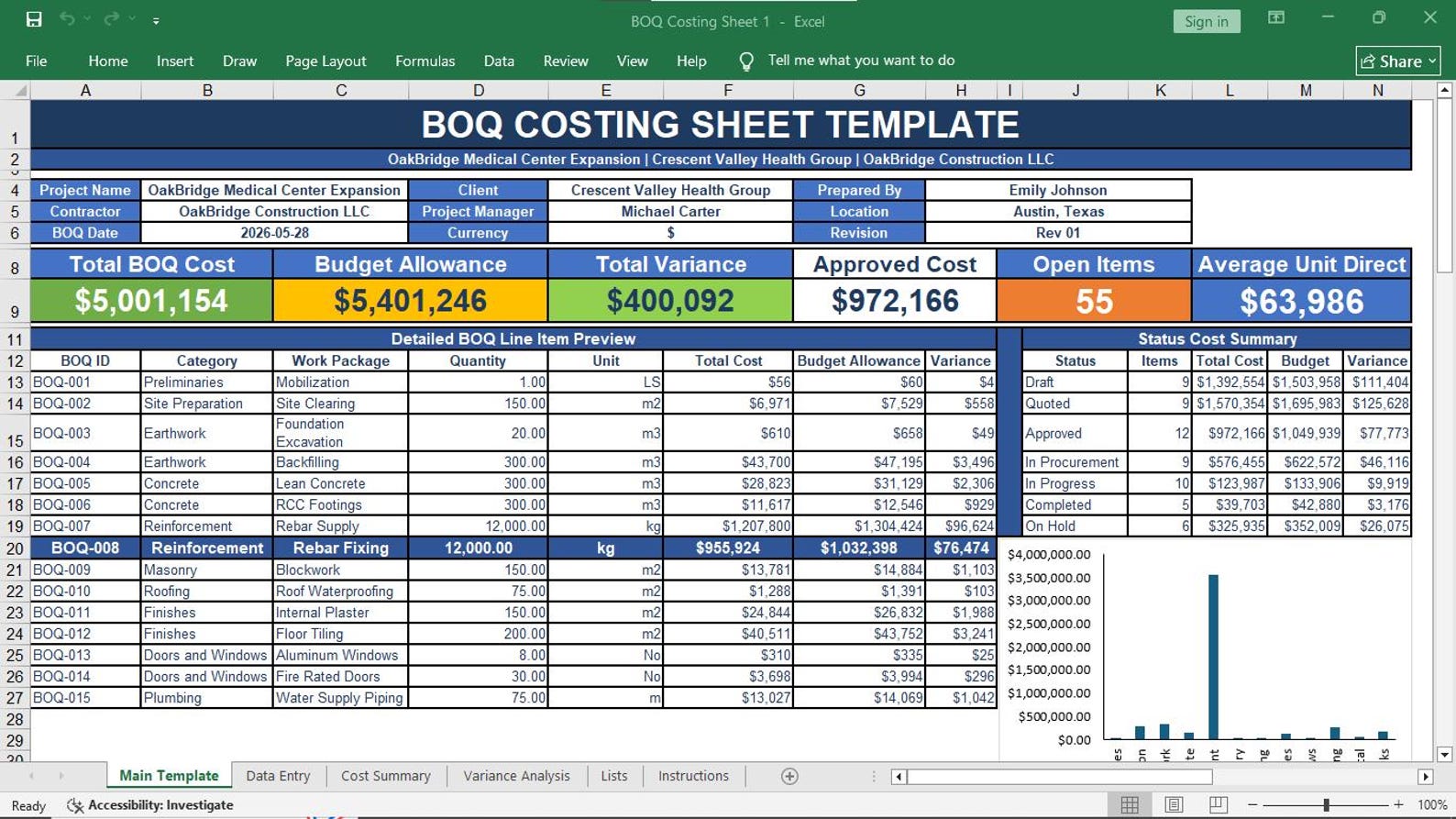Open the Insert ribbon tab
1456x819 pixels.
click(x=175, y=61)
